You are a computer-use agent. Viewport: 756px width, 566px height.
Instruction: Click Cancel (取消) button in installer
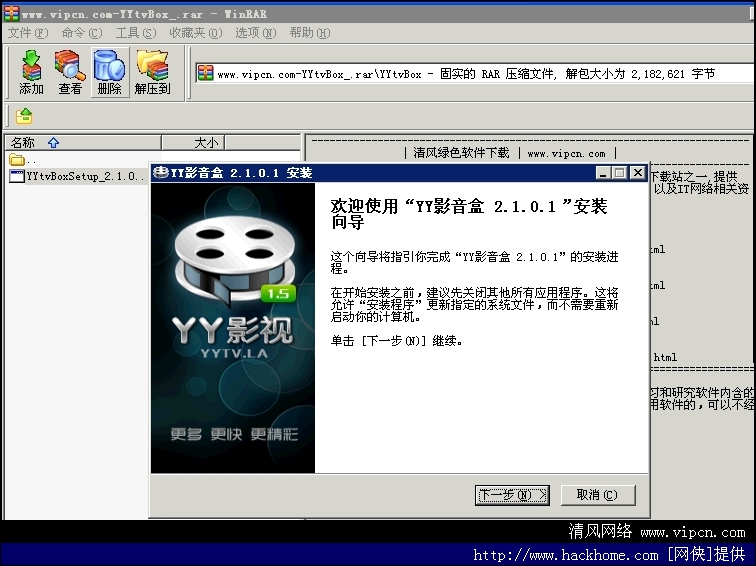point(590,495)
